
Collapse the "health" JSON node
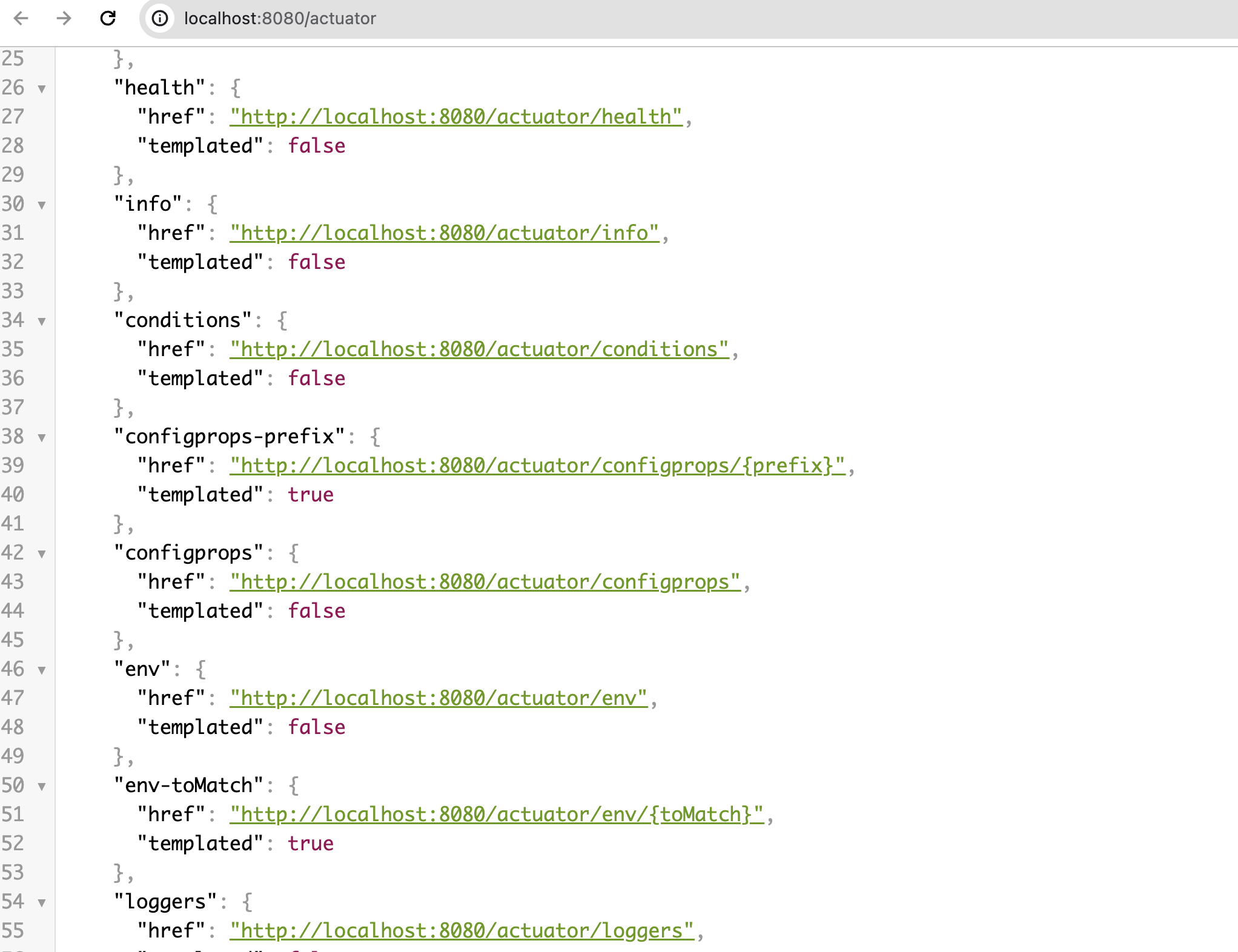click(x=42, y=89)
